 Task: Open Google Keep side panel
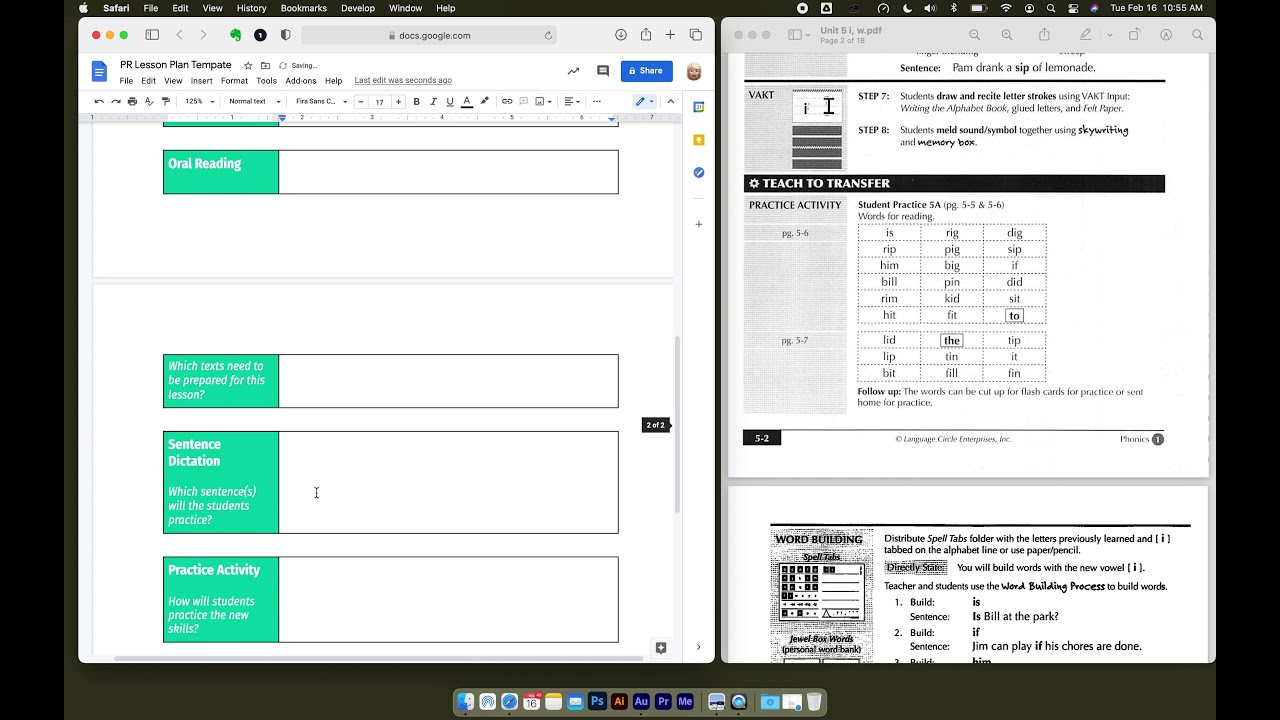pos(699,140)
